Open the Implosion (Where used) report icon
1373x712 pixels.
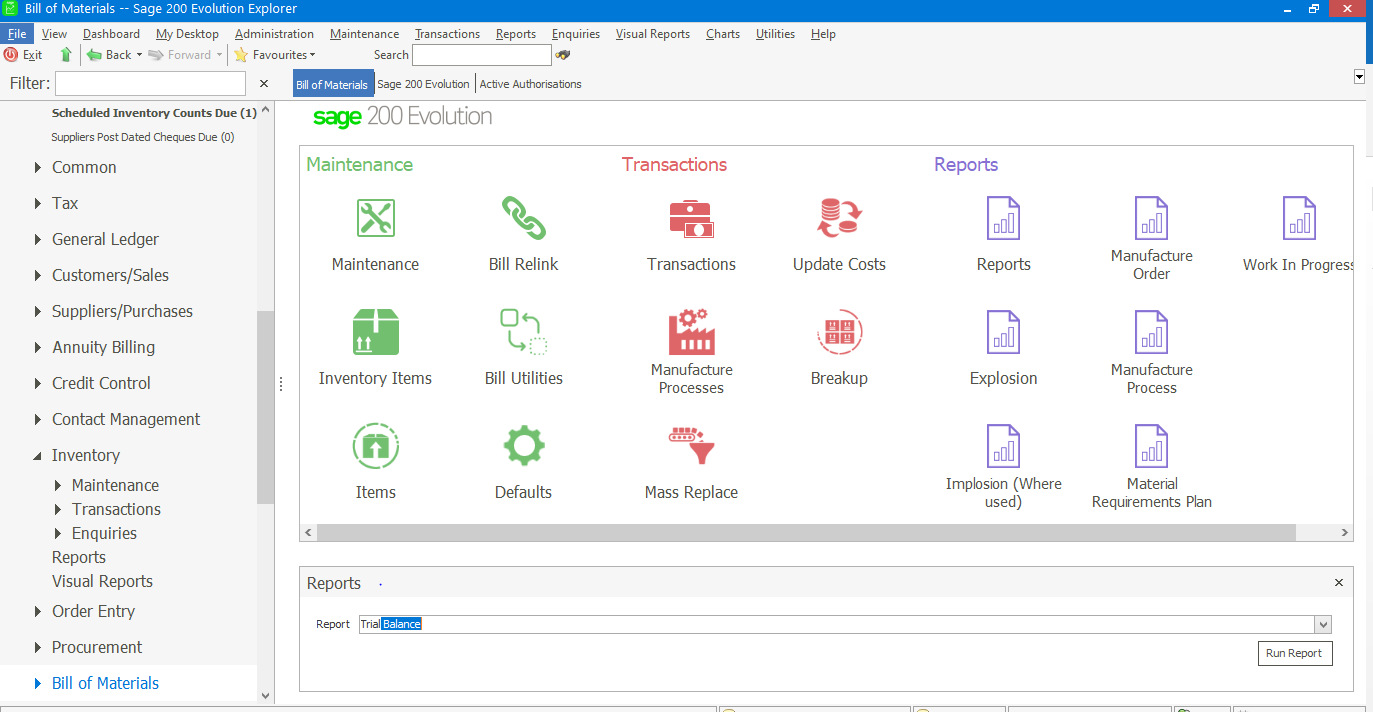(x=1003, y=446)
